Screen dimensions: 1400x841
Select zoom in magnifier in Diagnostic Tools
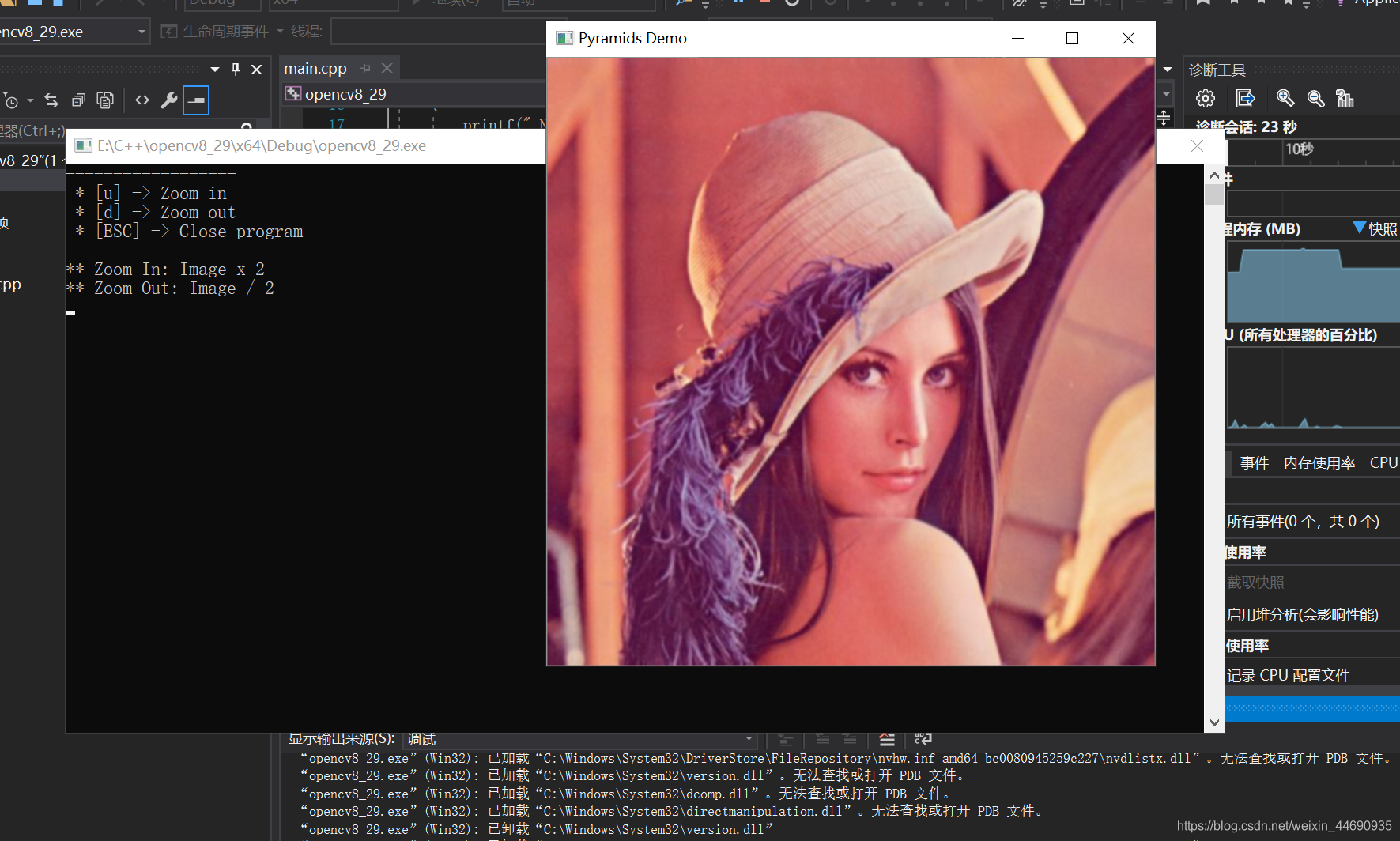click(1285, 98)
